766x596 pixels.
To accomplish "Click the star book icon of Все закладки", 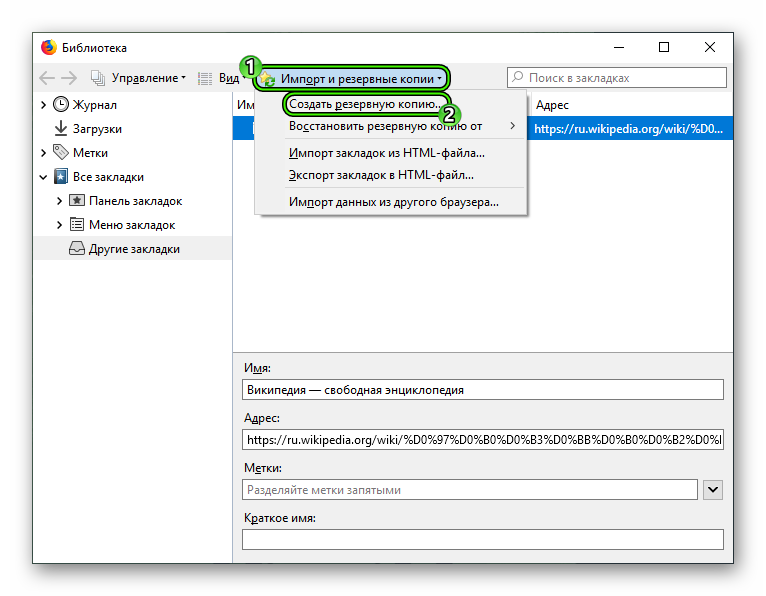I will click(x=61, y=176).
